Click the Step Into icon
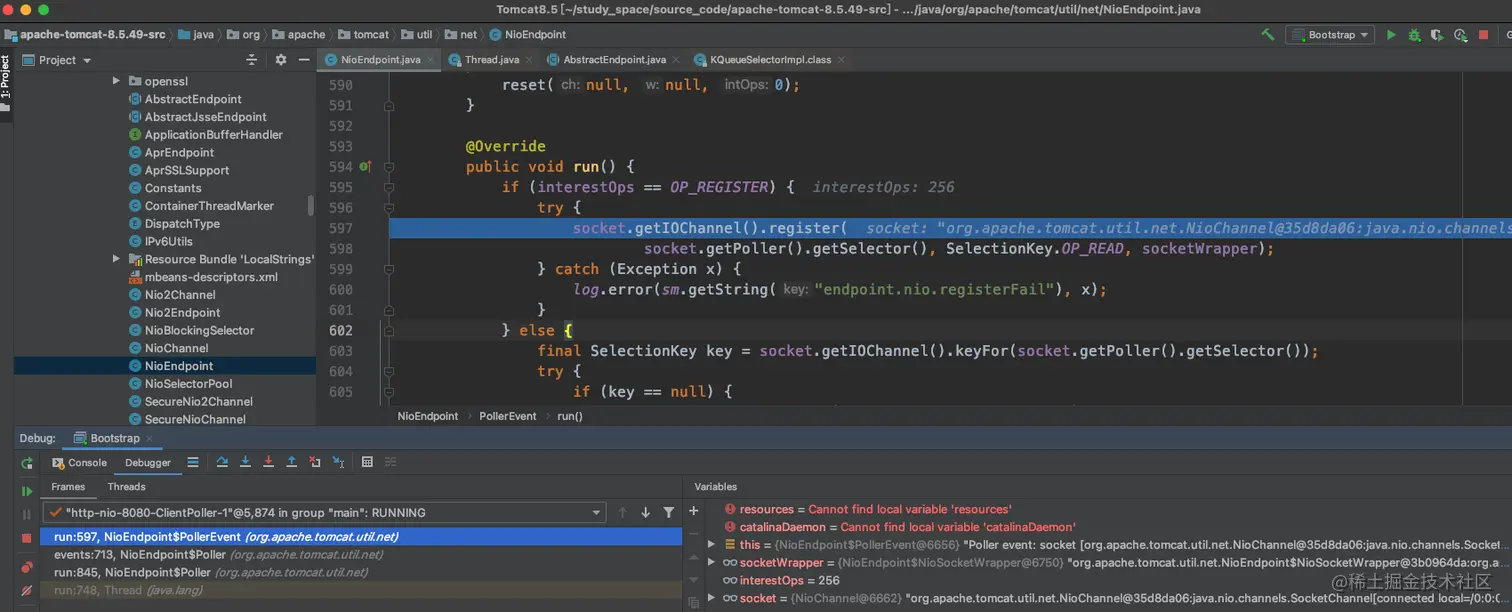The width and height of the screenshot is (1512, 612). pos(245,462)
